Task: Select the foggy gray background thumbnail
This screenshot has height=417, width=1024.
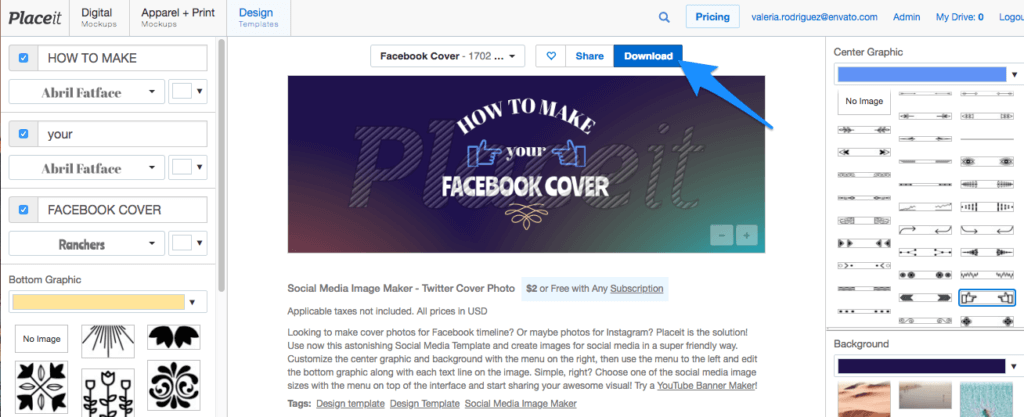Action: coord(924,396)
